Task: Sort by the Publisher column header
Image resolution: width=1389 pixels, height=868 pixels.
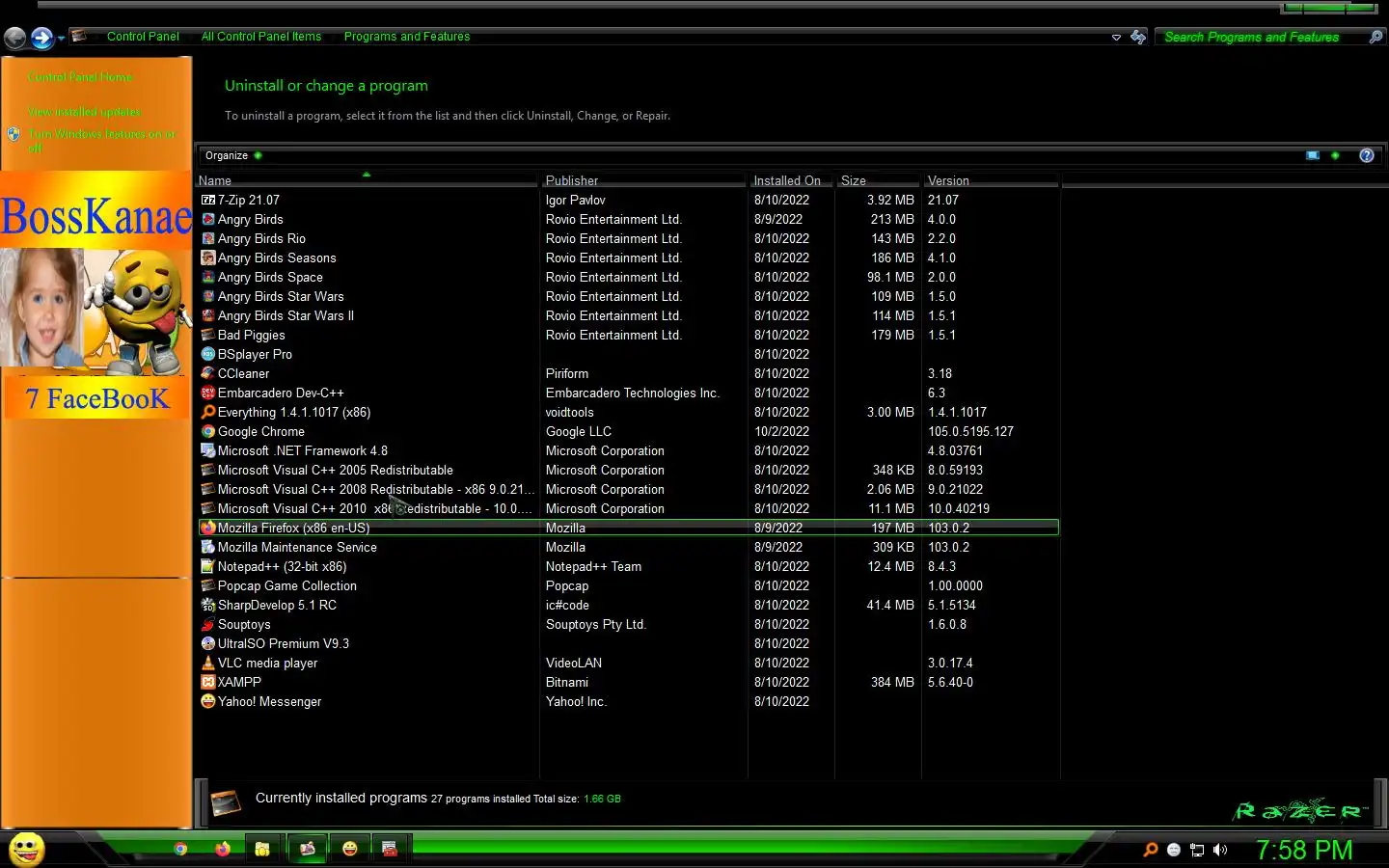Action: pyautogui.click(x=643, y=180)
